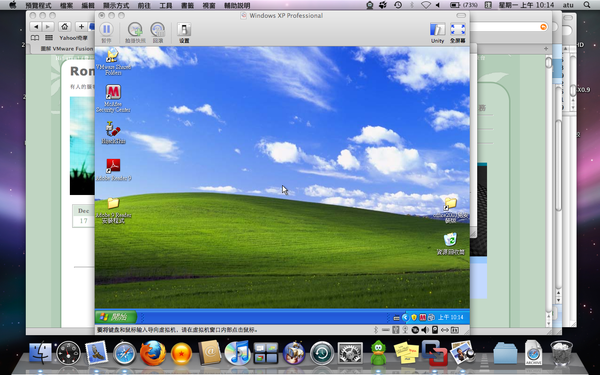Viewport: 600px width, 375px height.
Task: Open the Apple menu
Action: click(x=13, y=5)
